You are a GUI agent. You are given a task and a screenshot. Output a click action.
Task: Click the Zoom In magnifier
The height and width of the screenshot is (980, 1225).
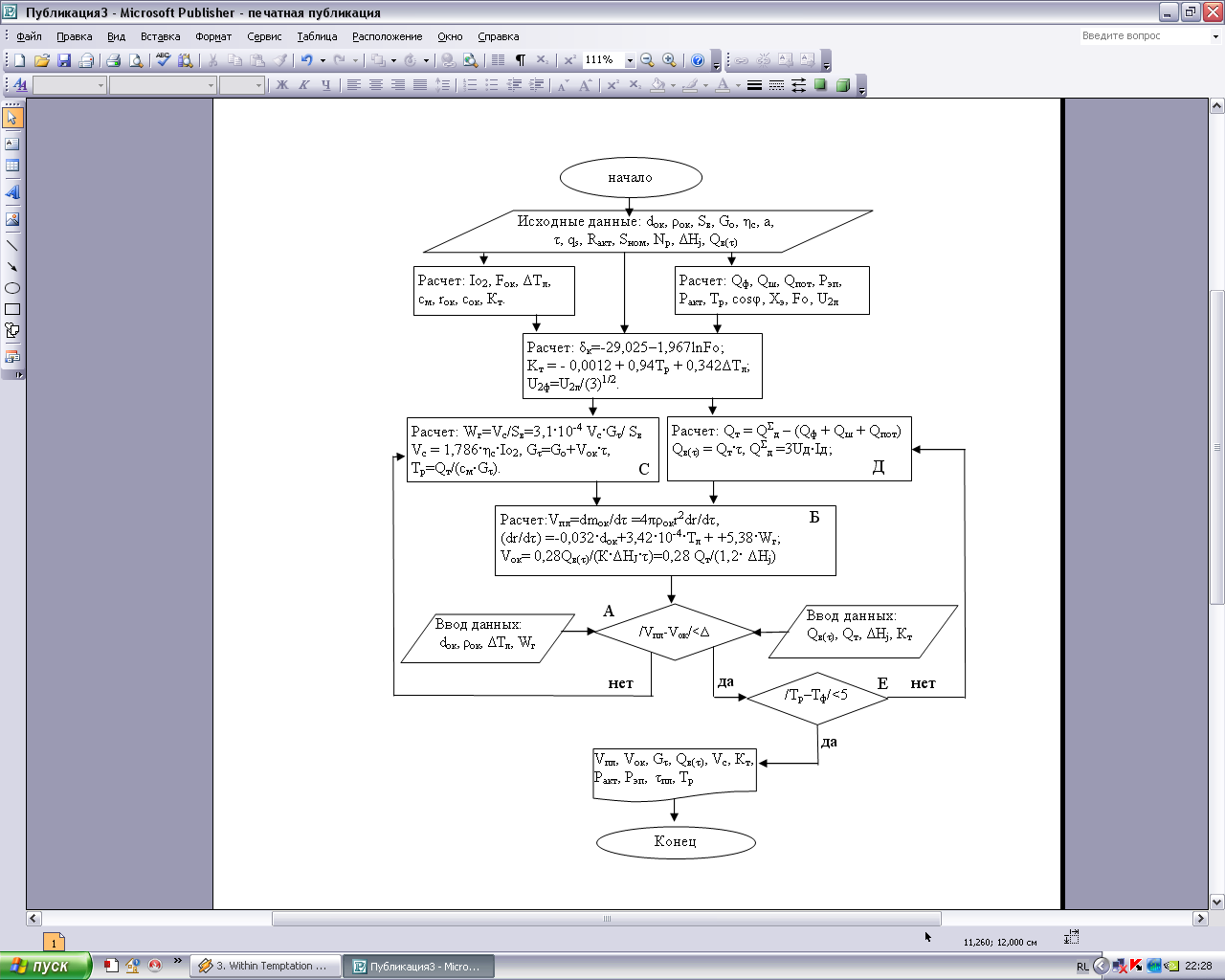669,60
